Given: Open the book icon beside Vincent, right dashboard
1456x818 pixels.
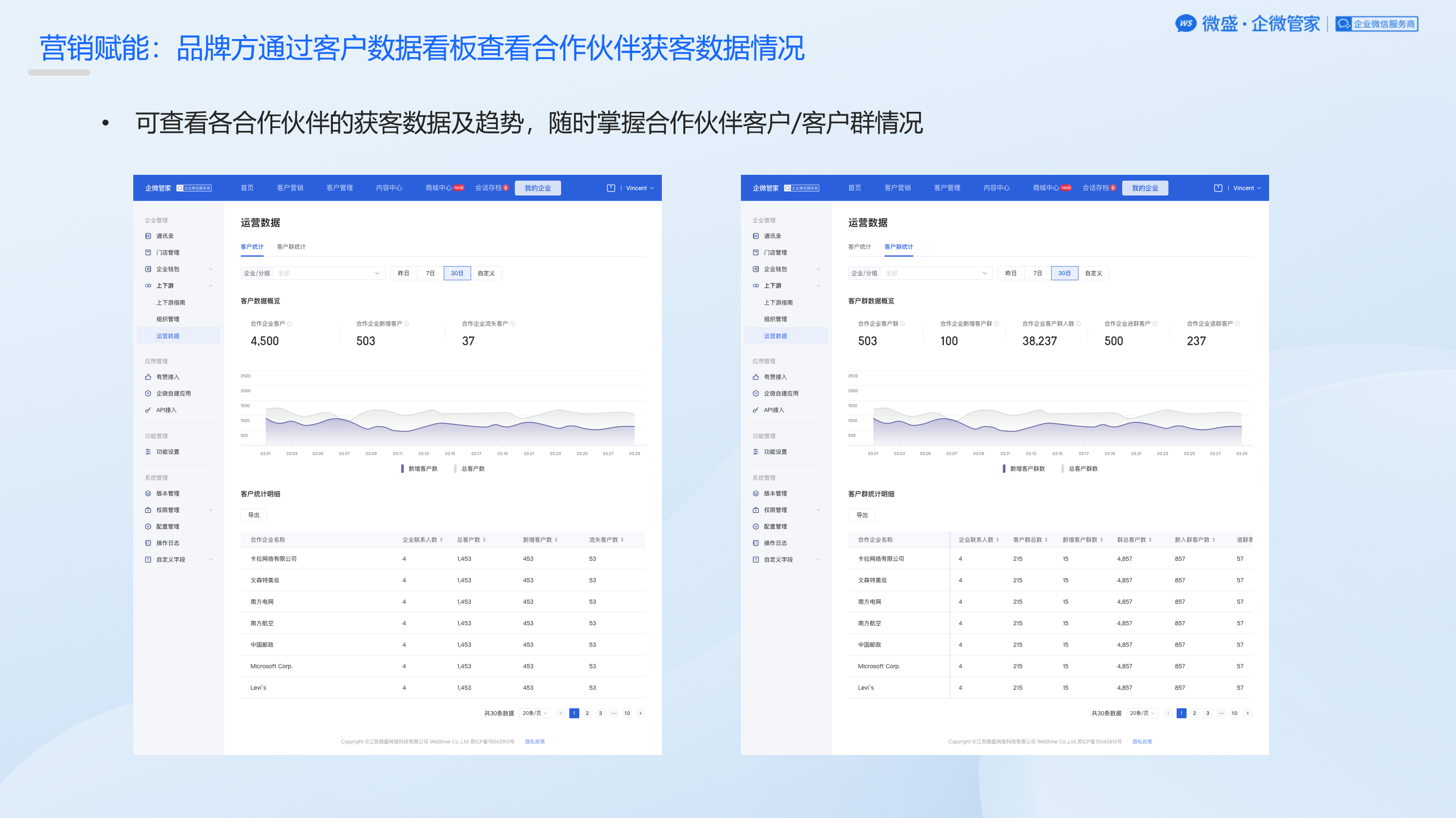Looking at the screenshot, I should click(1218, 189).
